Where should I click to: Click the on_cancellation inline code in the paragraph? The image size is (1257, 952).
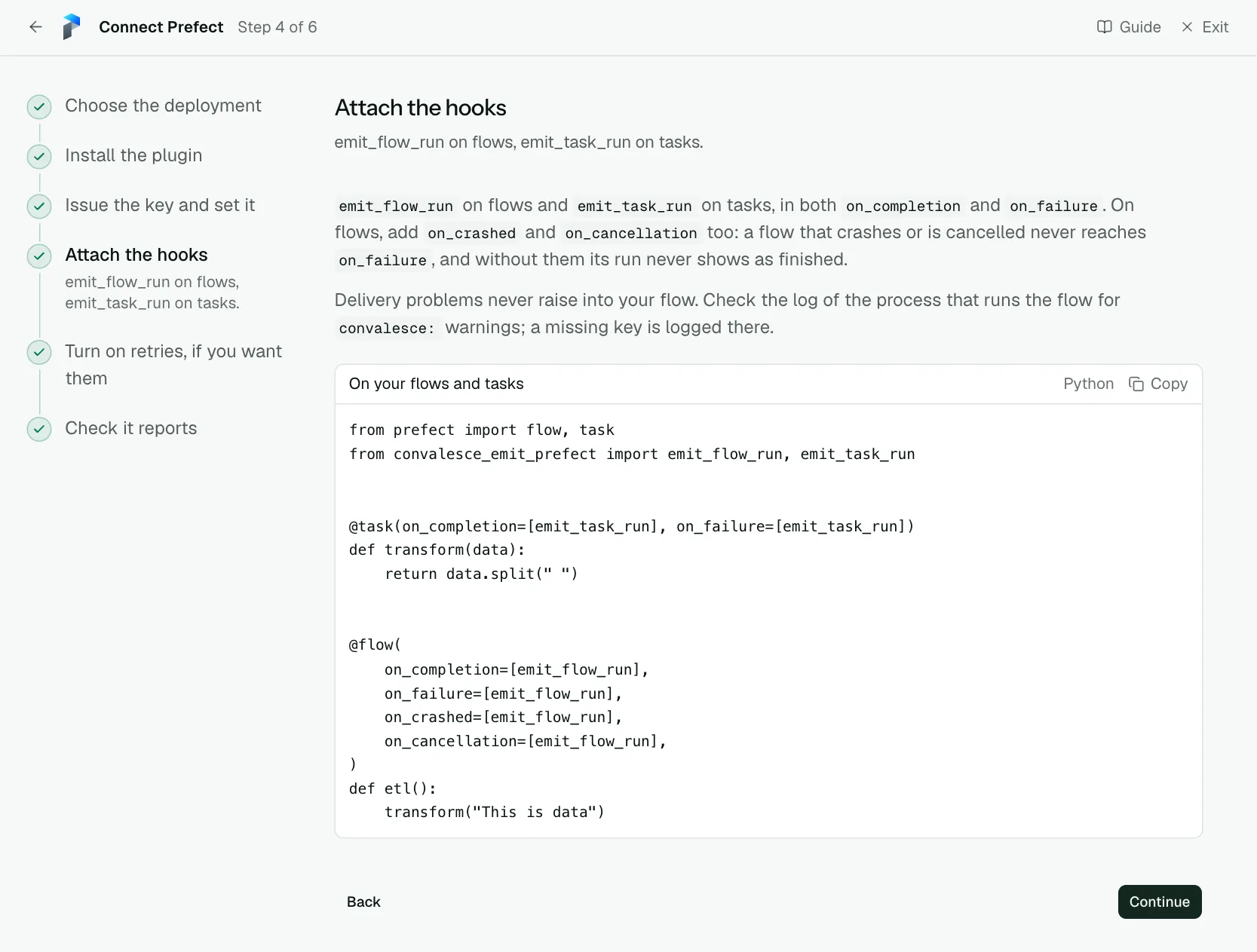tap(631, 233)
